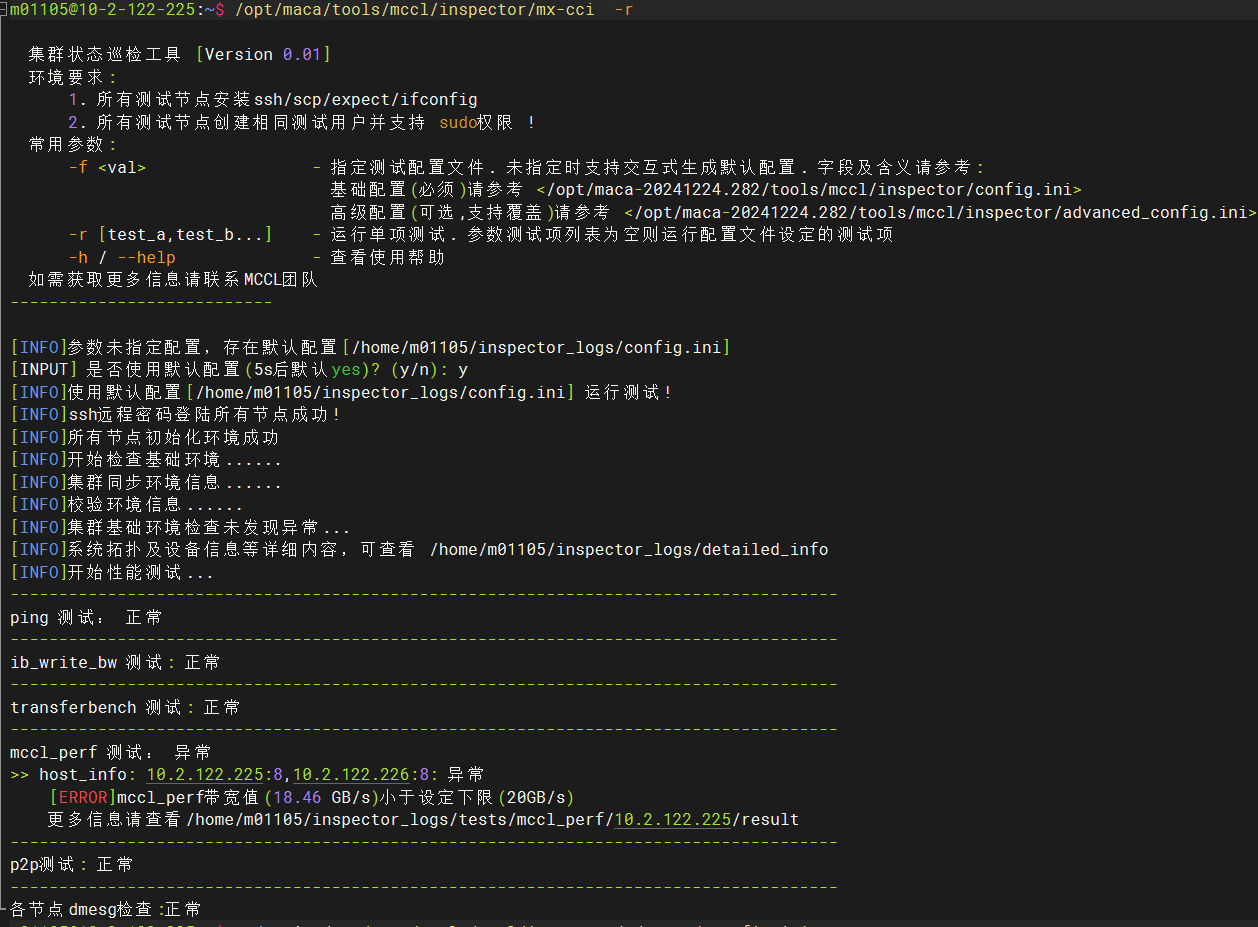Click the transferbench 测试 result line
Screen dimensions: 1258x927
click(125, 708)
